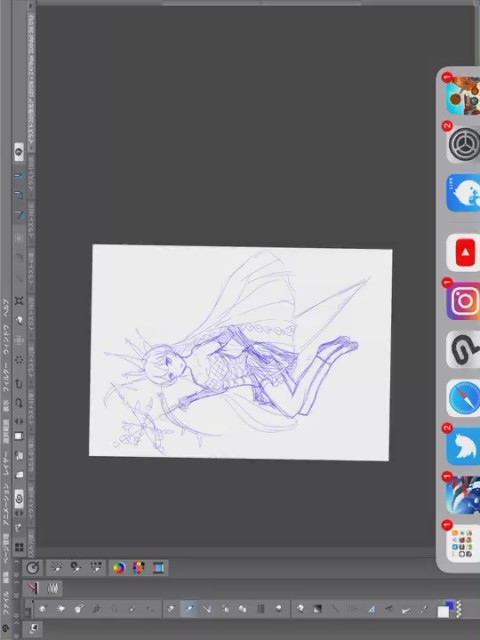Open the ファイル menu
Viewport: 480px width, 640px height.
click(6, 604)
